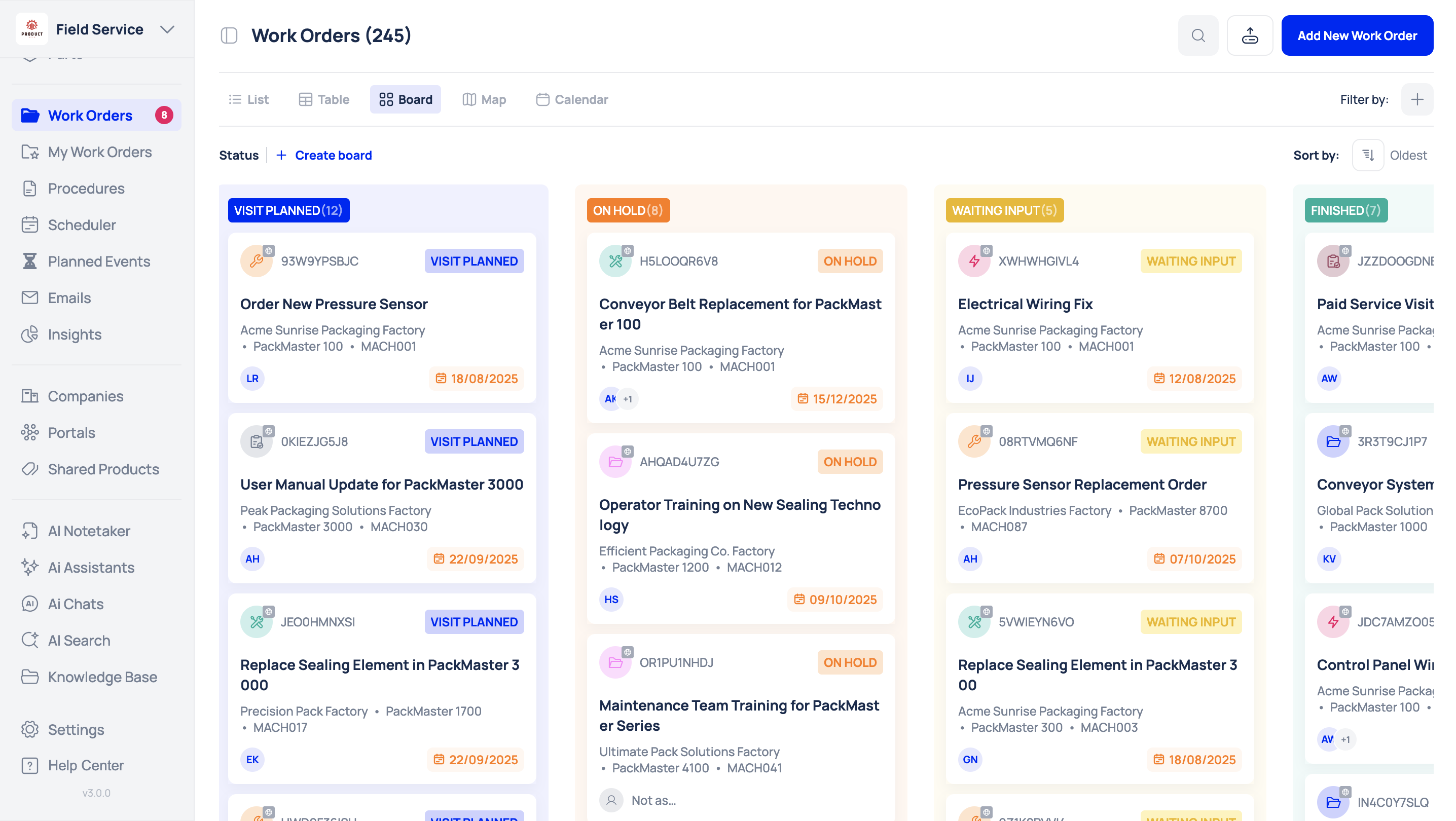
Task: Click the ON HOLD column header badge
Action: 628,210
